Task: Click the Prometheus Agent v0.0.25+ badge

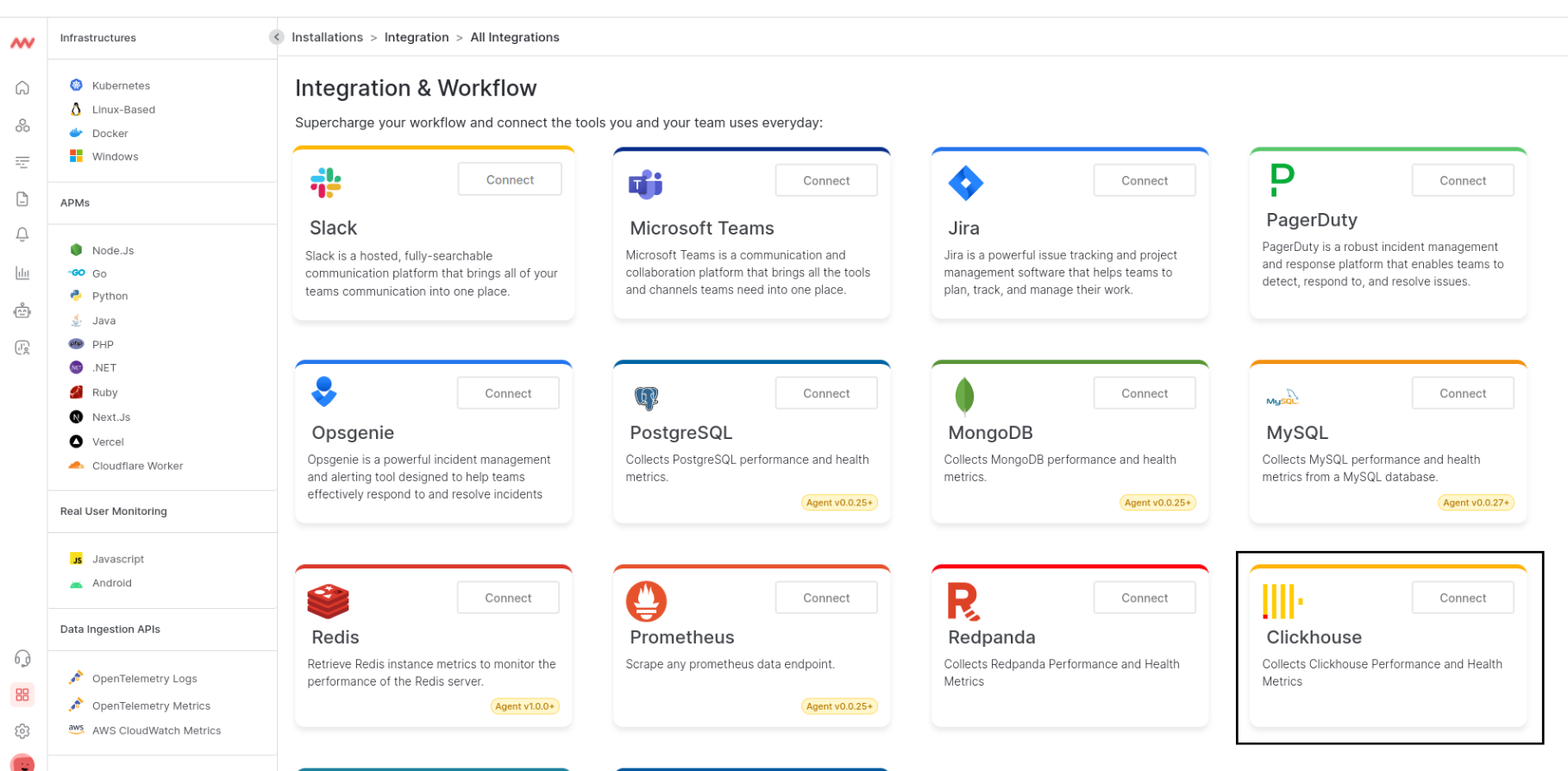Action: coord(839,706)
